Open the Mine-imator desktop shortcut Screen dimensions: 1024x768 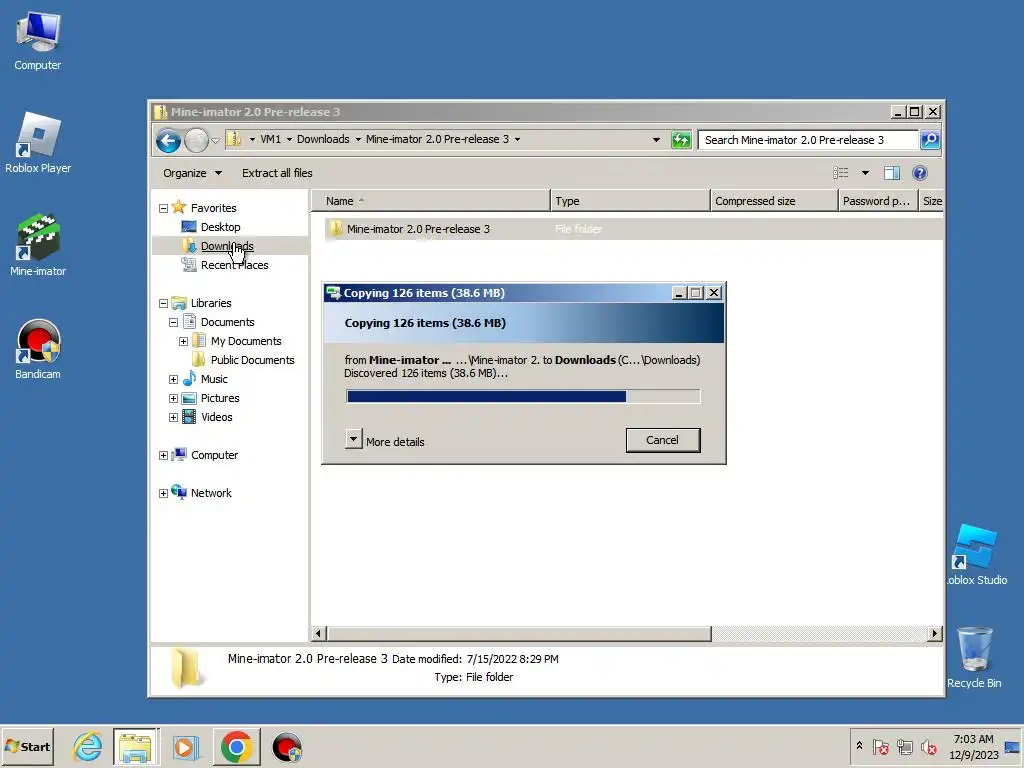[x=38, y=246]
